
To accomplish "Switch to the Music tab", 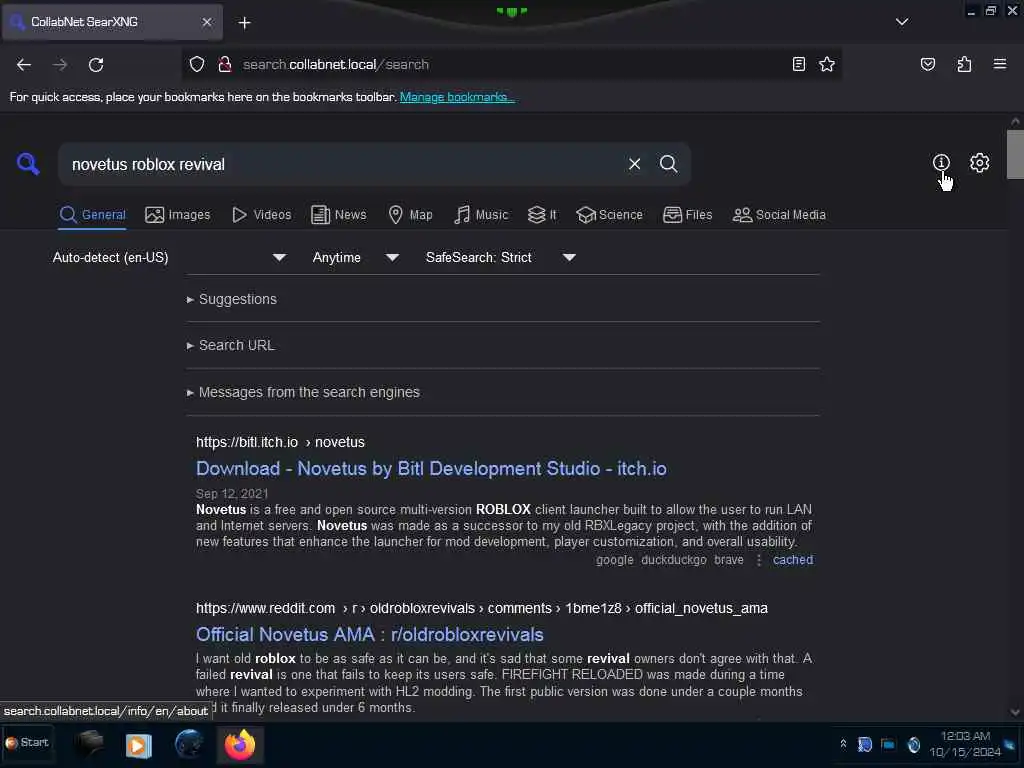I will 481,215.
